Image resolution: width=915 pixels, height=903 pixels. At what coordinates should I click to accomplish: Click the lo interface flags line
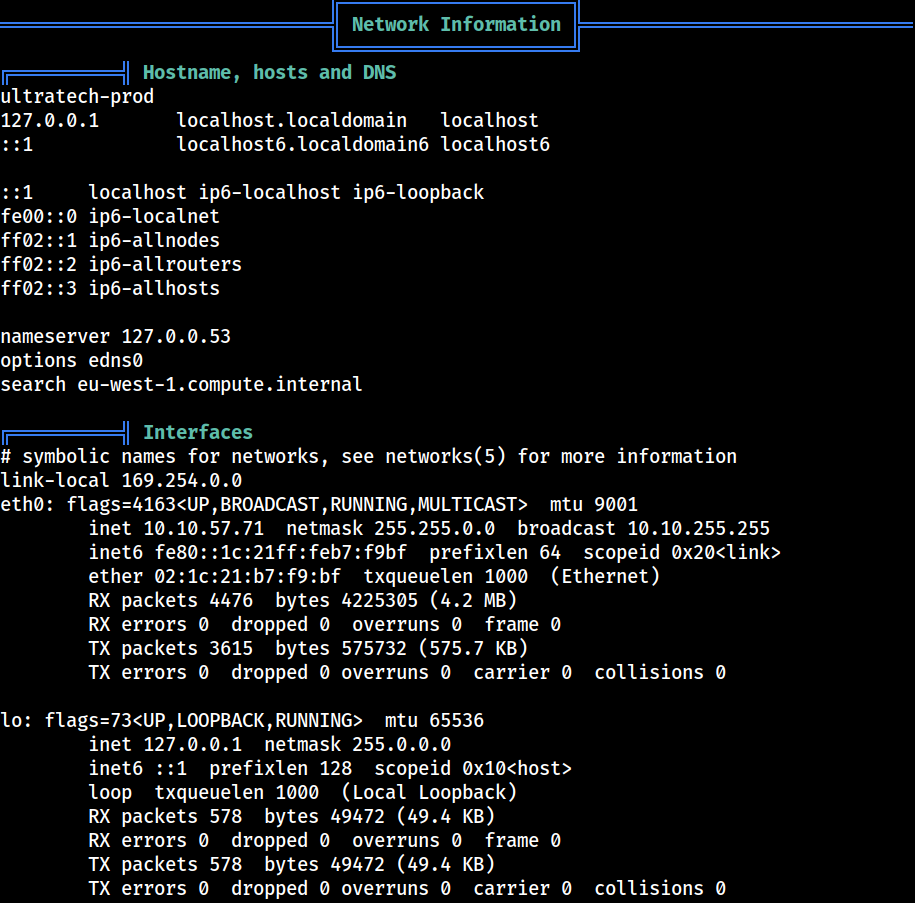click(x=242, y=720)
